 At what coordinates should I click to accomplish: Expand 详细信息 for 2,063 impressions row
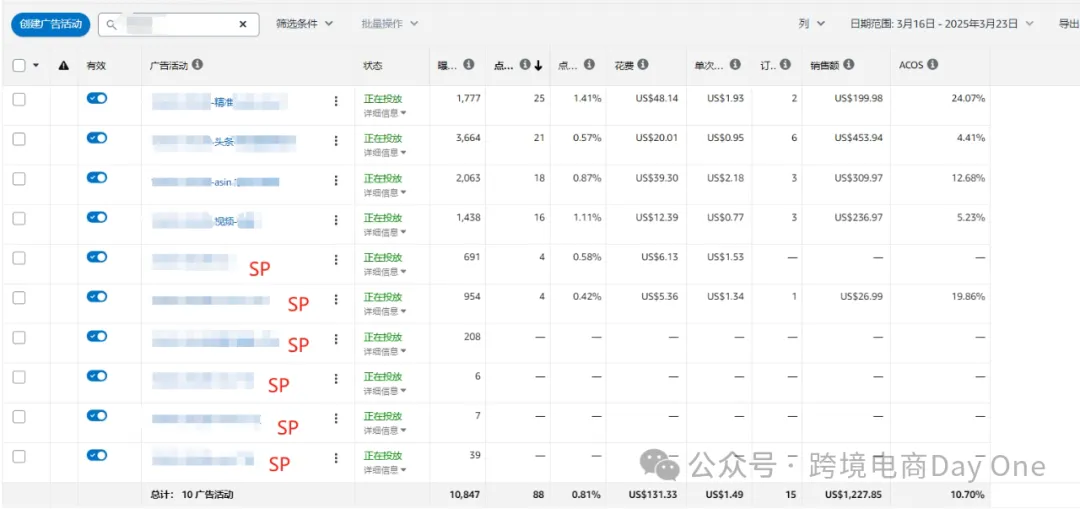(385, 192)
